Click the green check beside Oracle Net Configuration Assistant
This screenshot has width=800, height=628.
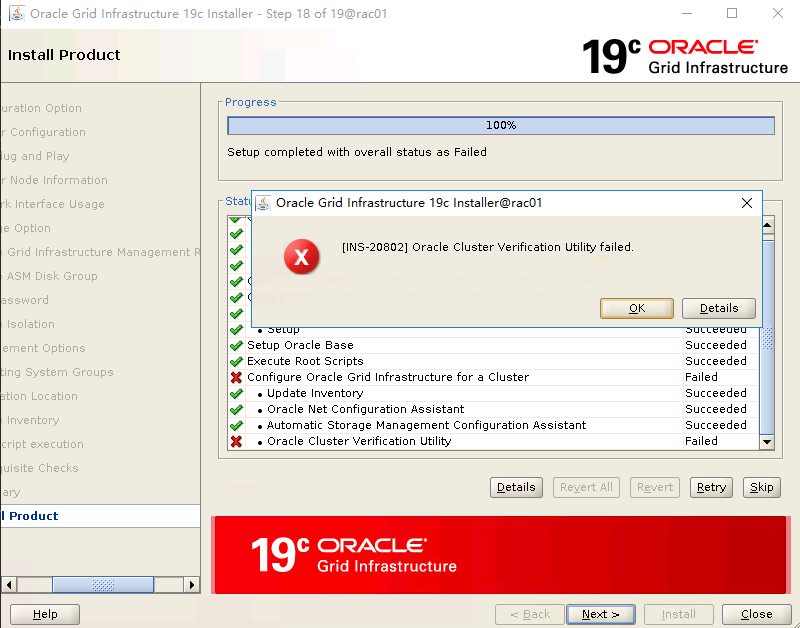point(236,409)
